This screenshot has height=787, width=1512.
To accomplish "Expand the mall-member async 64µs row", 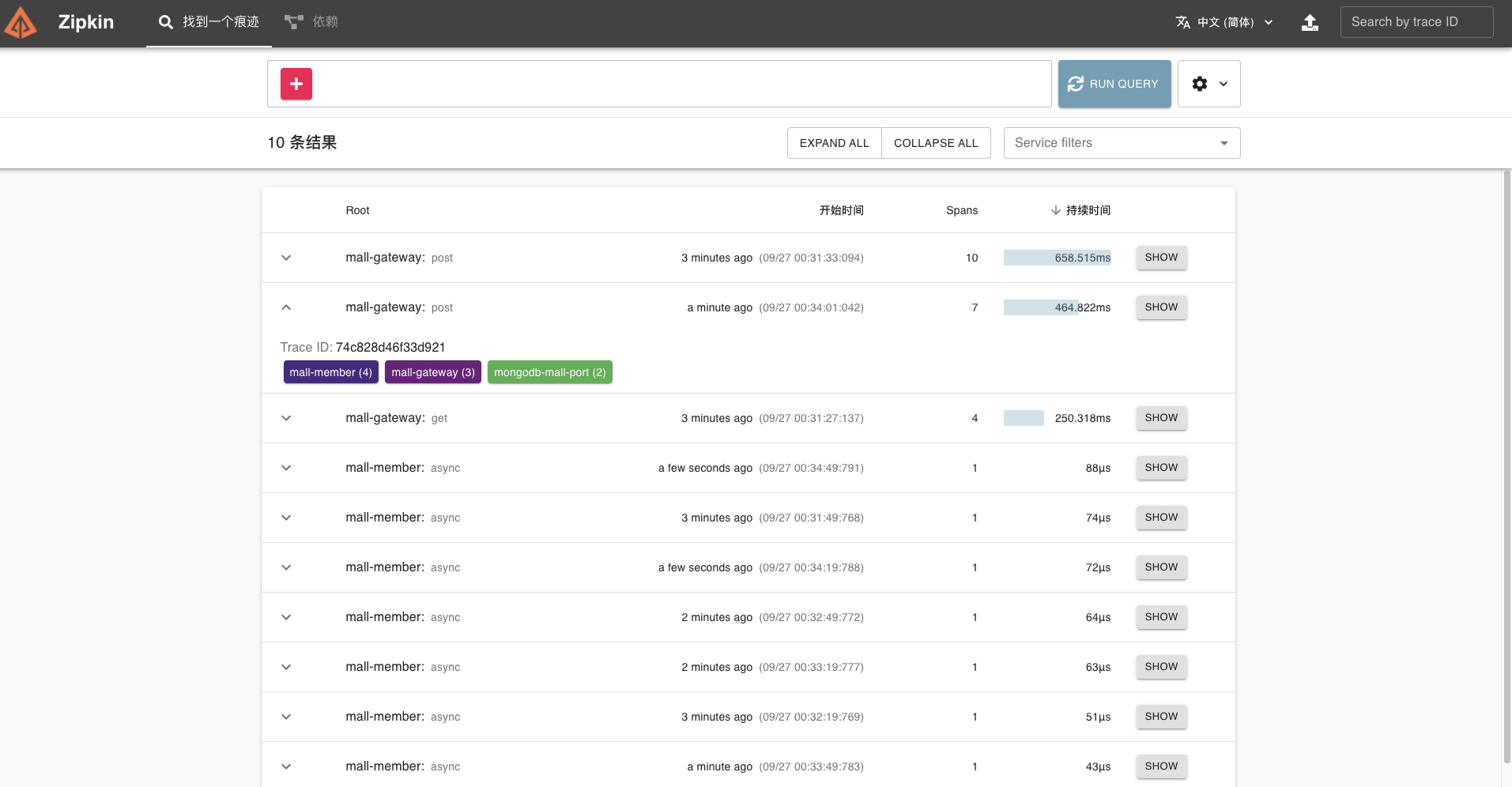I will click(286, 617).
